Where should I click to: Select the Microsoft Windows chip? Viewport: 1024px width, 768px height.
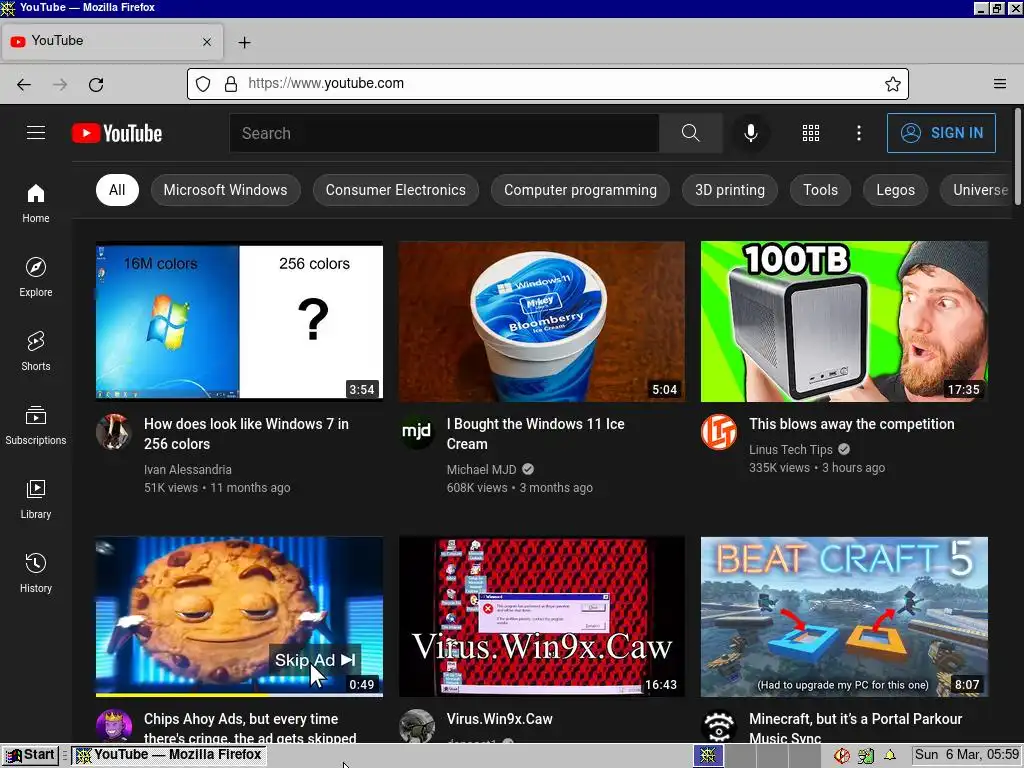225,190
